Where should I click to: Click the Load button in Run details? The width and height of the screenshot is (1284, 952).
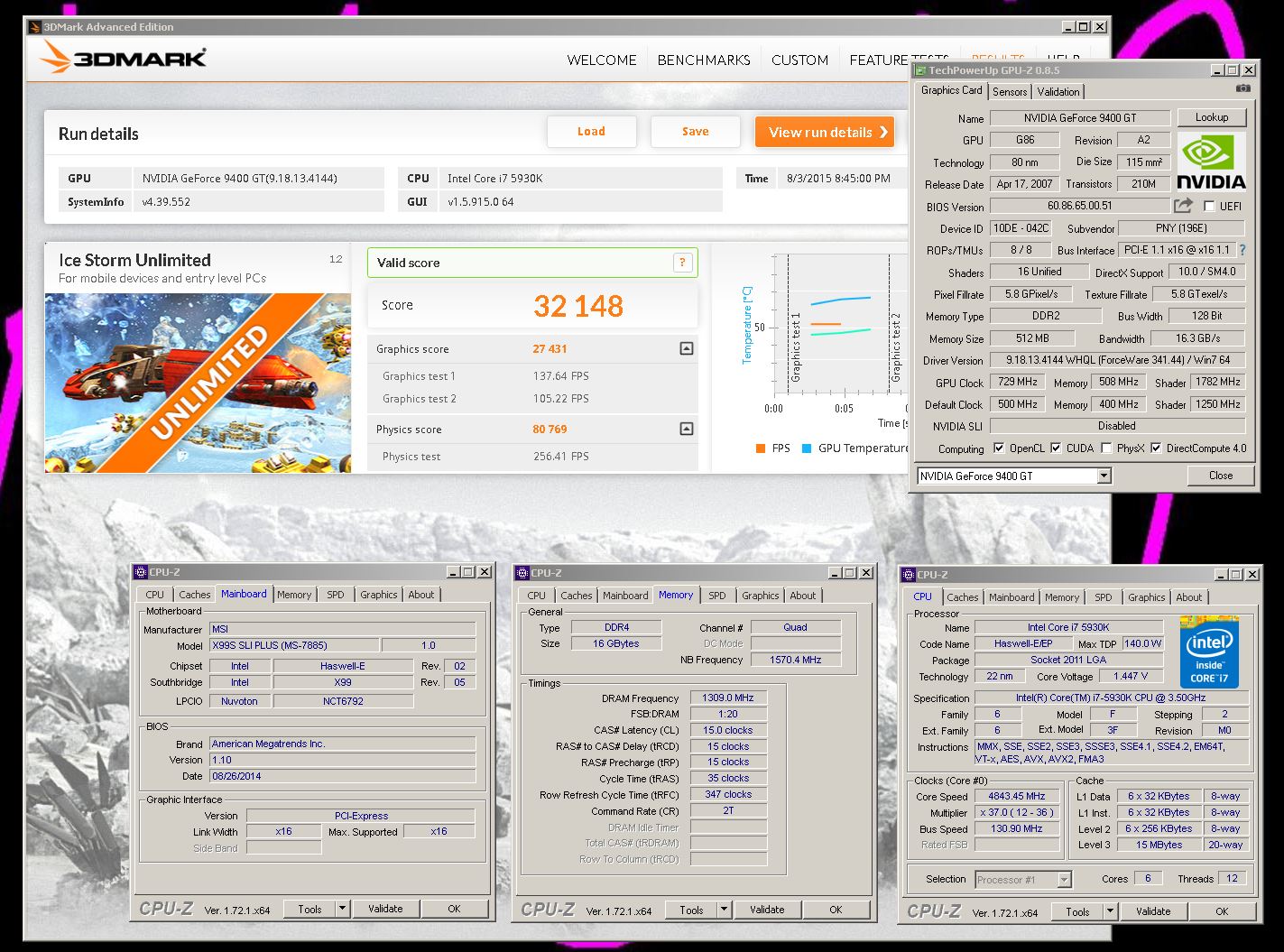591,132
